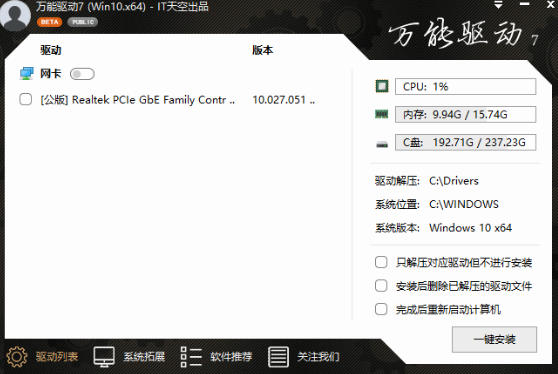
Task: Click the orange BETA badge
Action: [49, 22]
